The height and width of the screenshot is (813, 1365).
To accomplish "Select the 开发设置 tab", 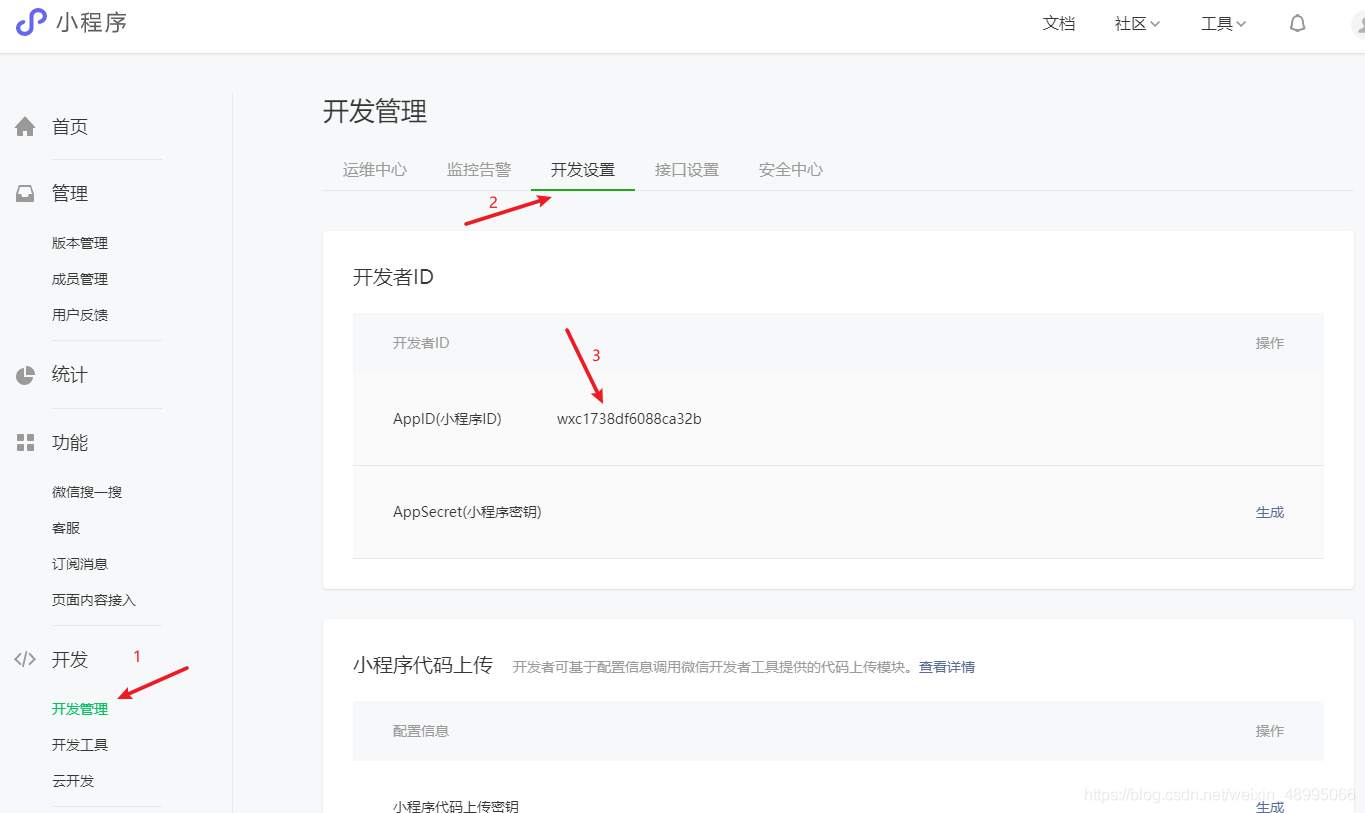I will pos(583,170).
